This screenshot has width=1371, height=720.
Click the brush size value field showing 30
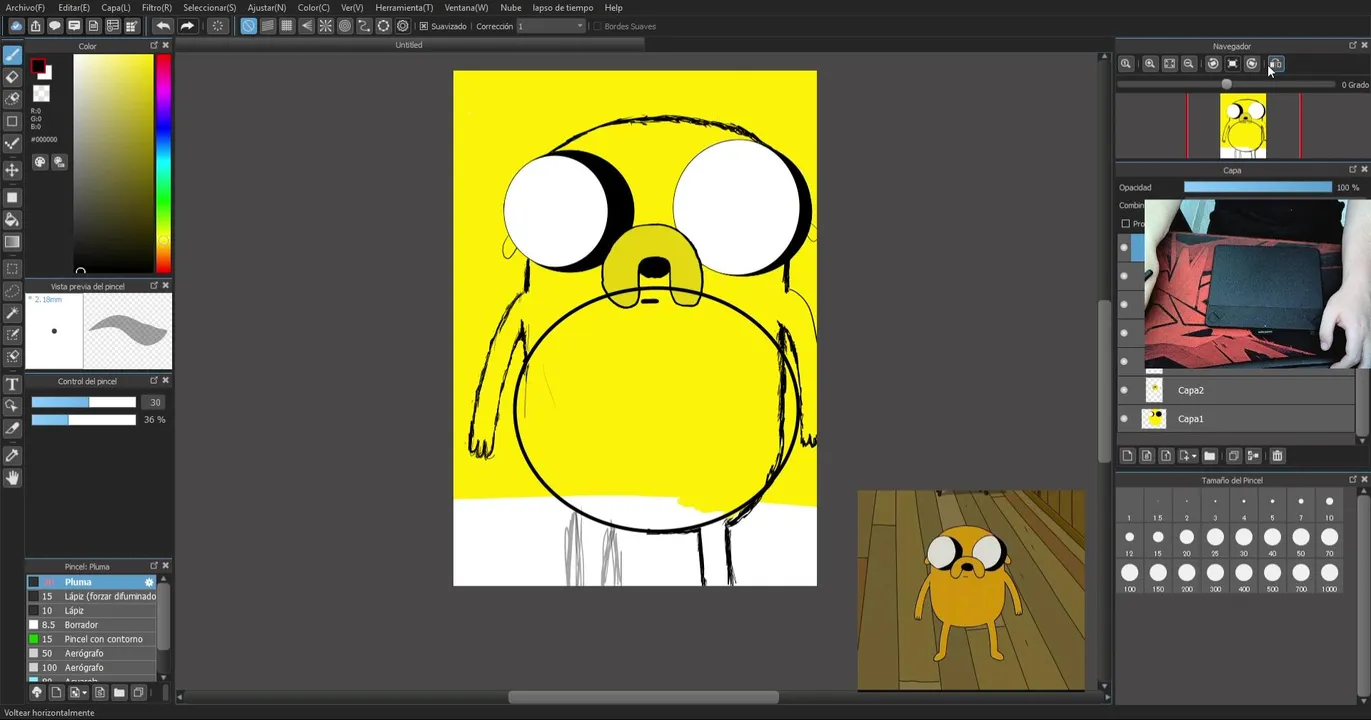click(154, 402)
